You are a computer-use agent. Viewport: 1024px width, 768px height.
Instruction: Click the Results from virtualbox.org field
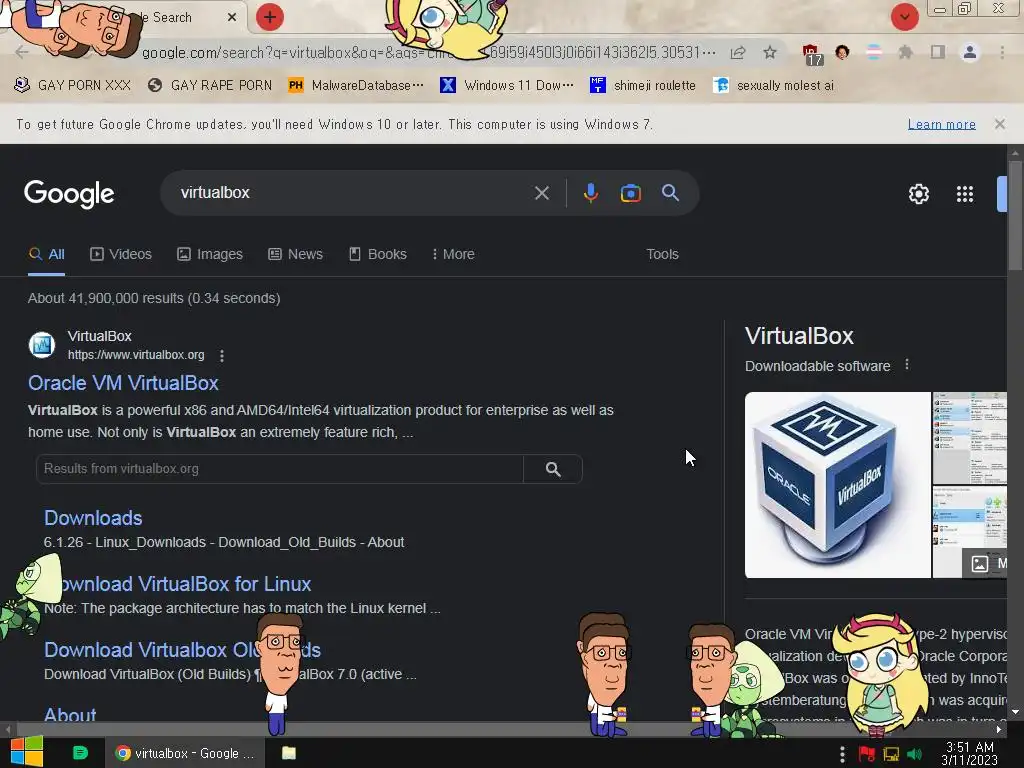coord(280,469)
